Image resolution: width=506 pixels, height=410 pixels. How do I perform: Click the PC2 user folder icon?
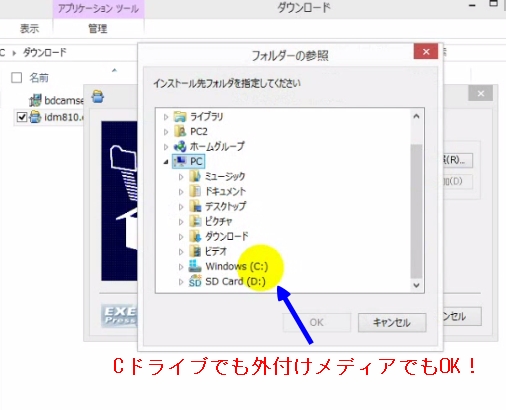click(x=180, y=131)
